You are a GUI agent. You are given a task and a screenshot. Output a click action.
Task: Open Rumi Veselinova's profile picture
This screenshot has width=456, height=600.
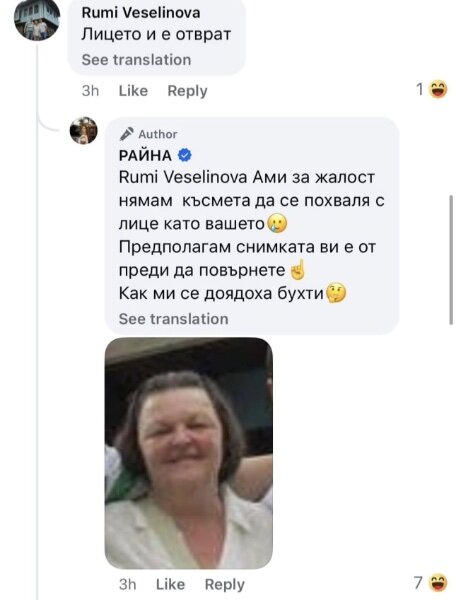[x=37, y=18]
